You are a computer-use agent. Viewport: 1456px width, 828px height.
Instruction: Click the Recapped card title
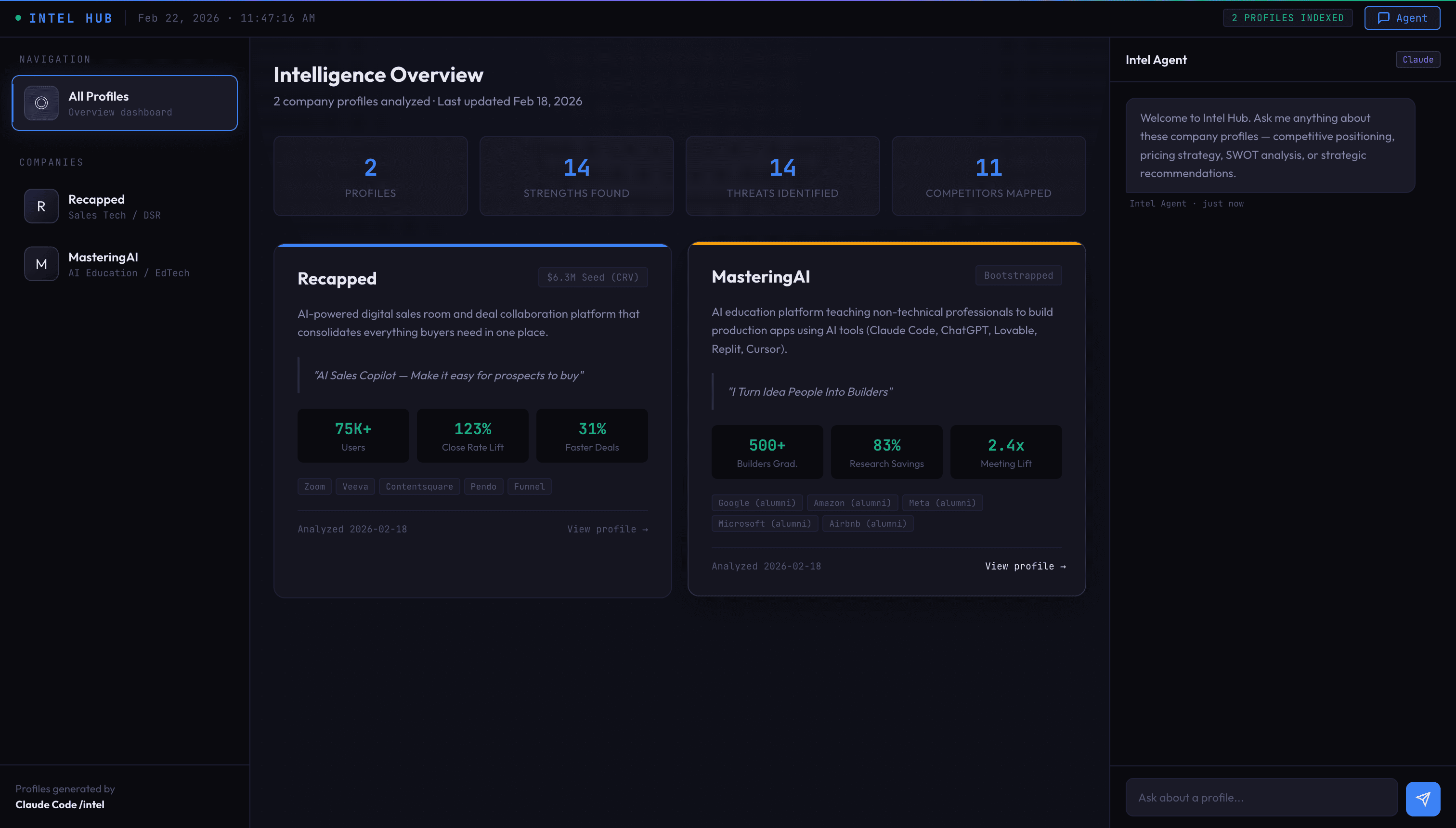(x=337, y=279)
